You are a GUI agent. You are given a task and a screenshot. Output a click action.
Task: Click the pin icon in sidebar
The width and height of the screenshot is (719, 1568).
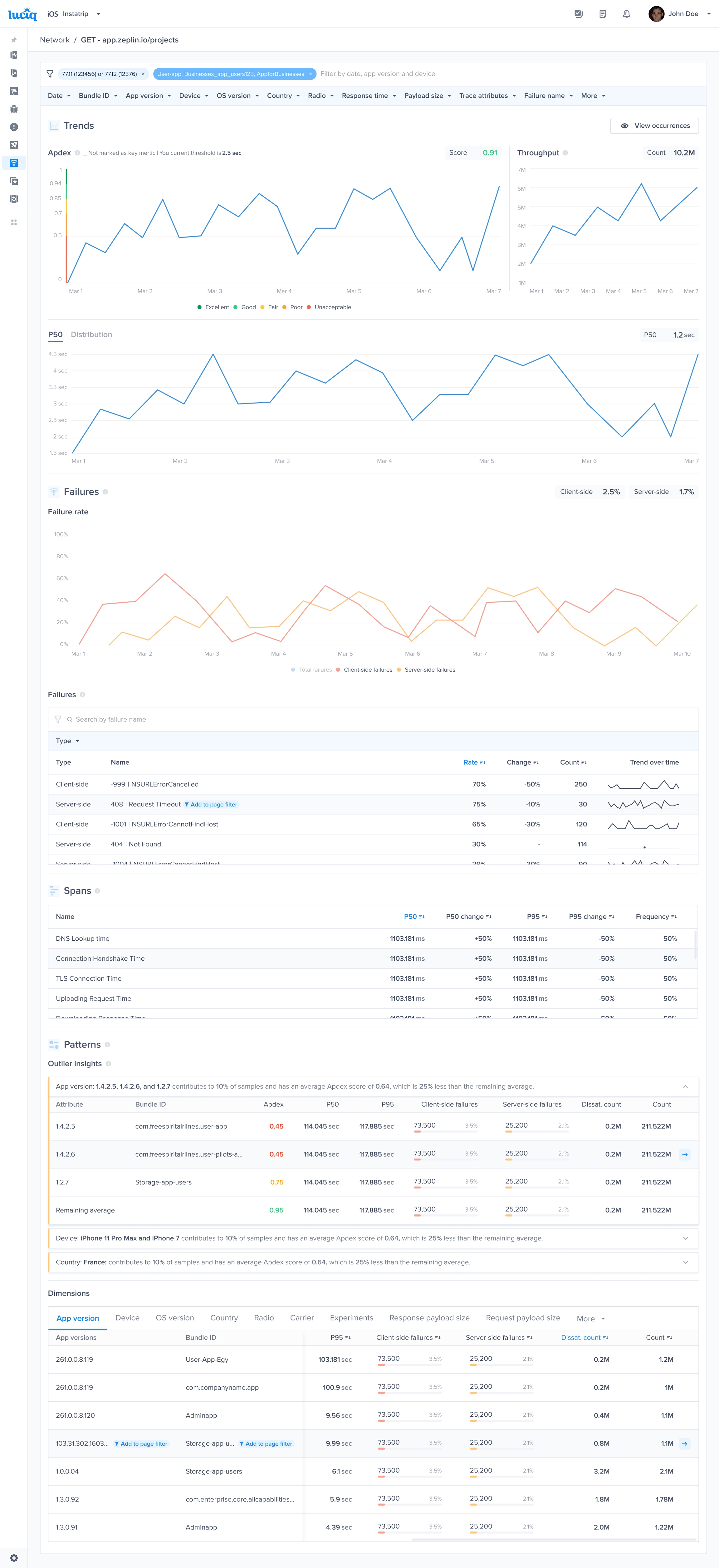pos(13,40)
